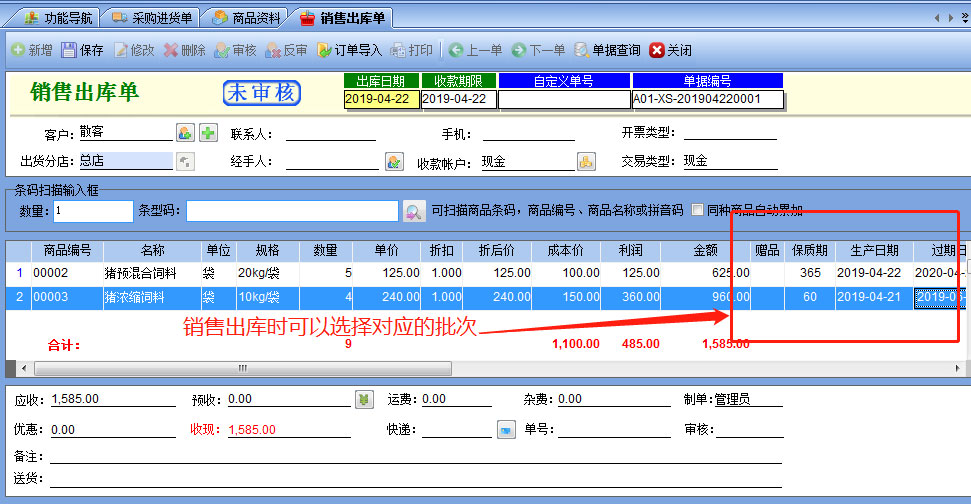
Task: Switch to the 采购进货单 tab
Action: point(152,18)
